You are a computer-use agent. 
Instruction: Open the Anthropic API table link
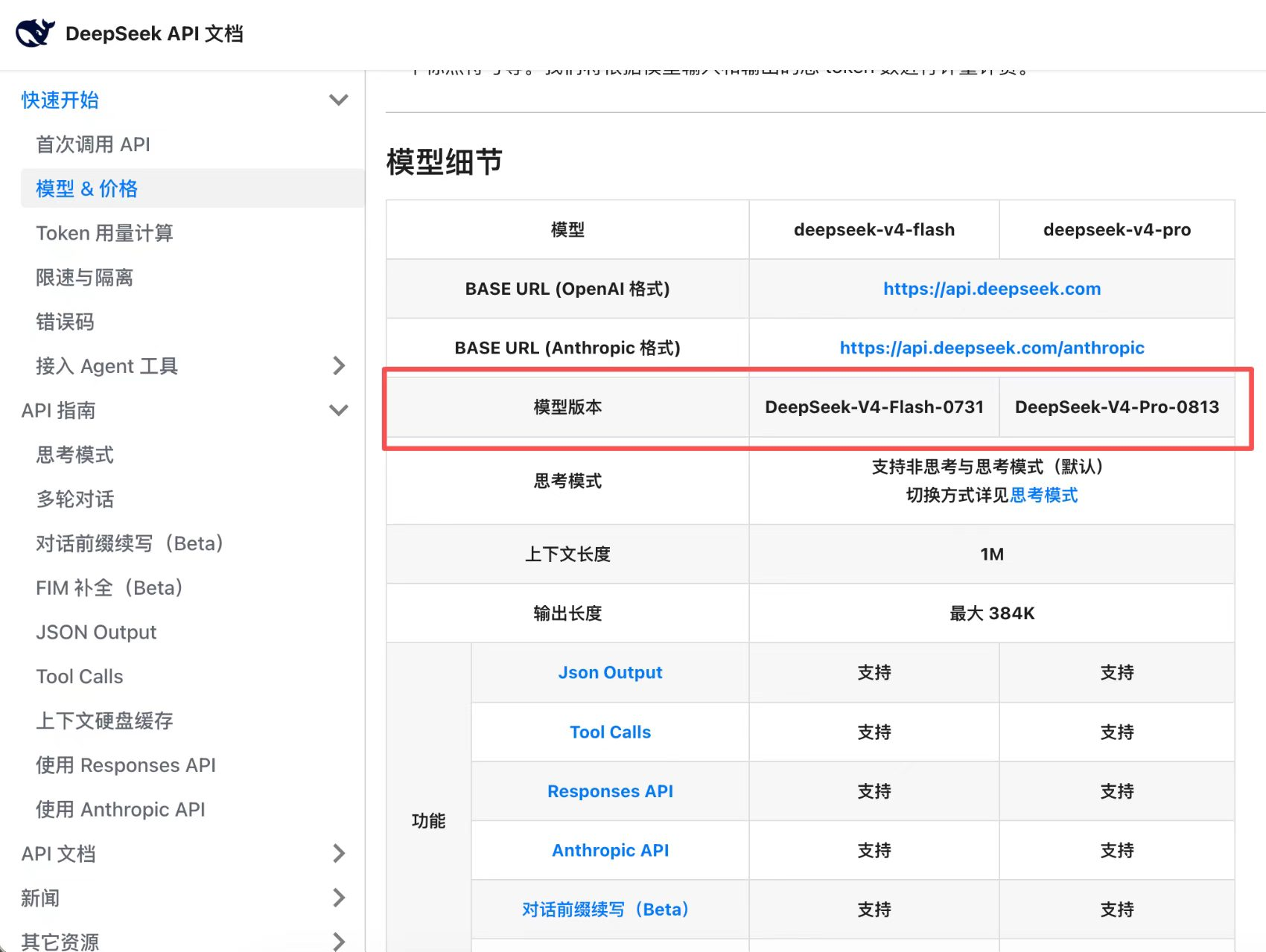coord(610,850)
